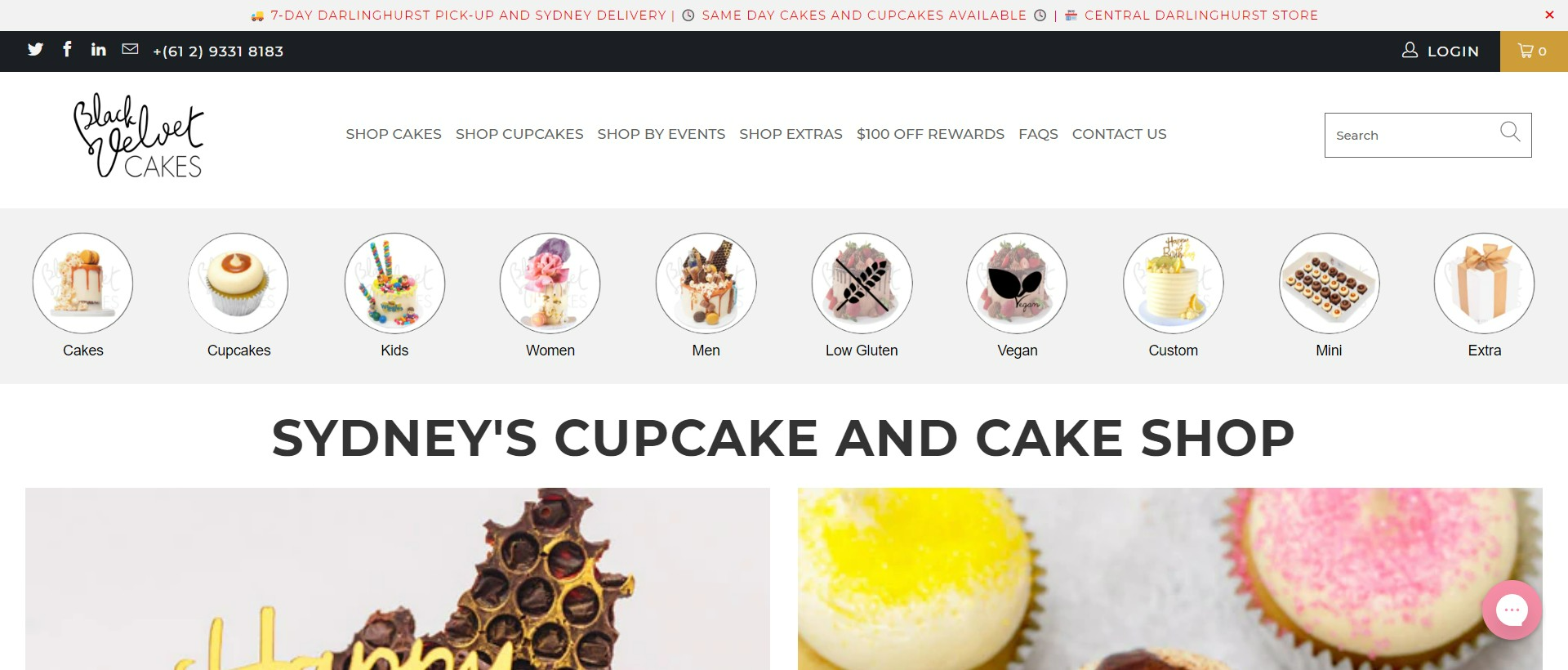Open the Facebook page icon
This screenshot has width=1568, height=670.
(x=67, y=49)
